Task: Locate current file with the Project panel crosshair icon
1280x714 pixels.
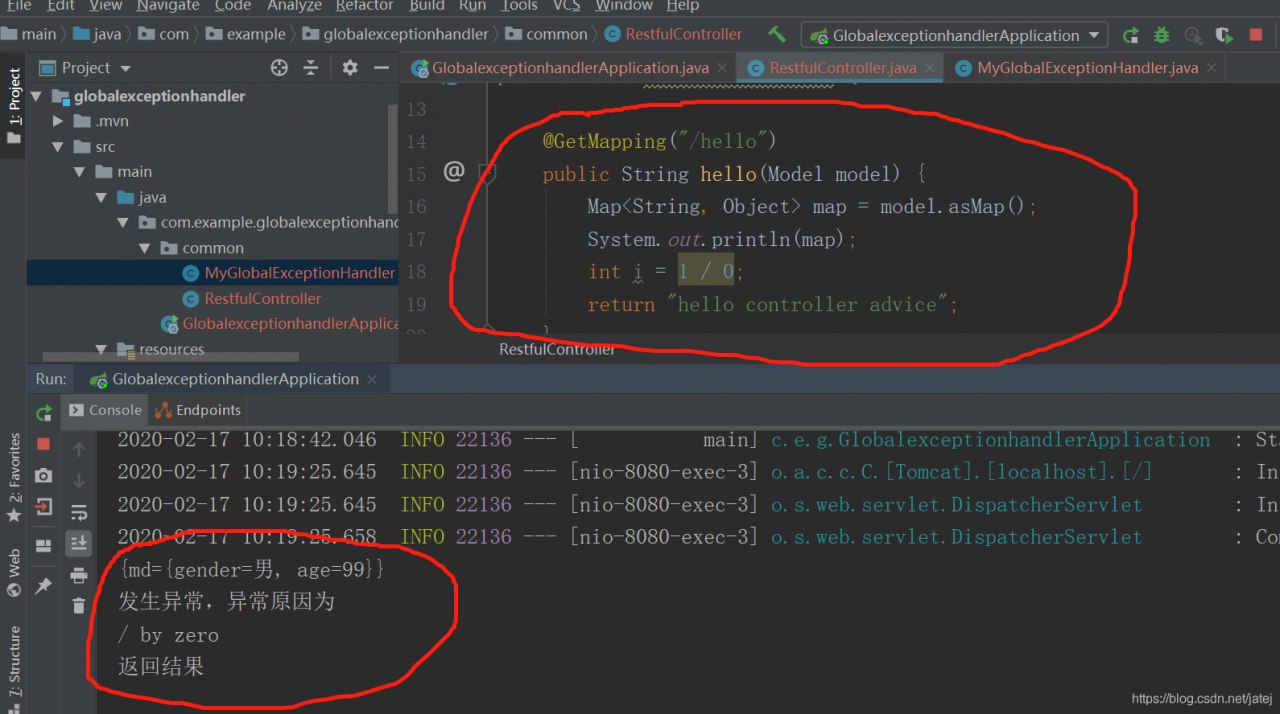Action: 279,68
